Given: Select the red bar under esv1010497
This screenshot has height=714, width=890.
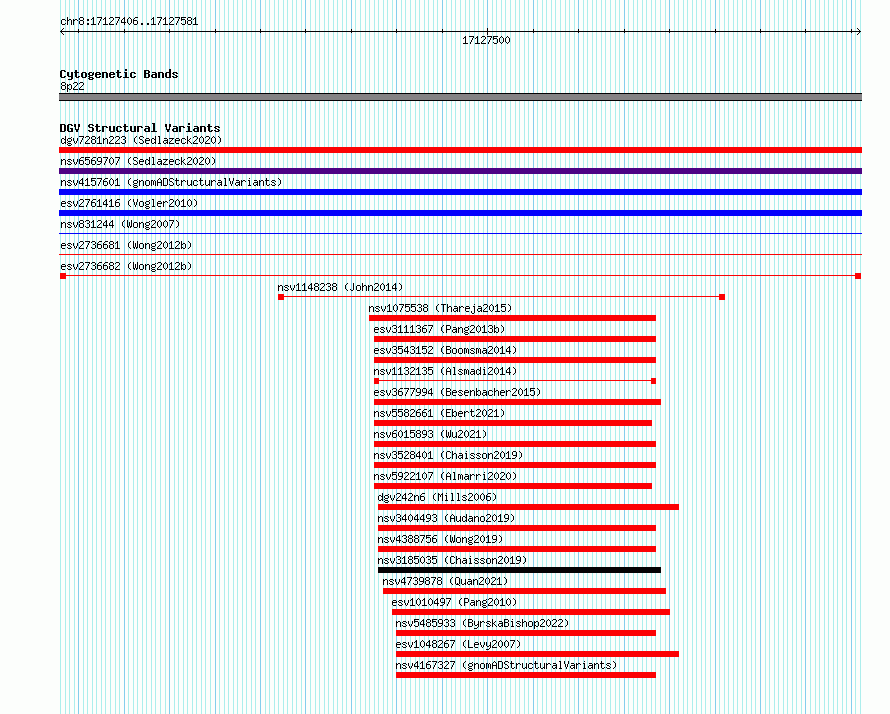Looking at the screenshot, I should (x=531, y=612).
